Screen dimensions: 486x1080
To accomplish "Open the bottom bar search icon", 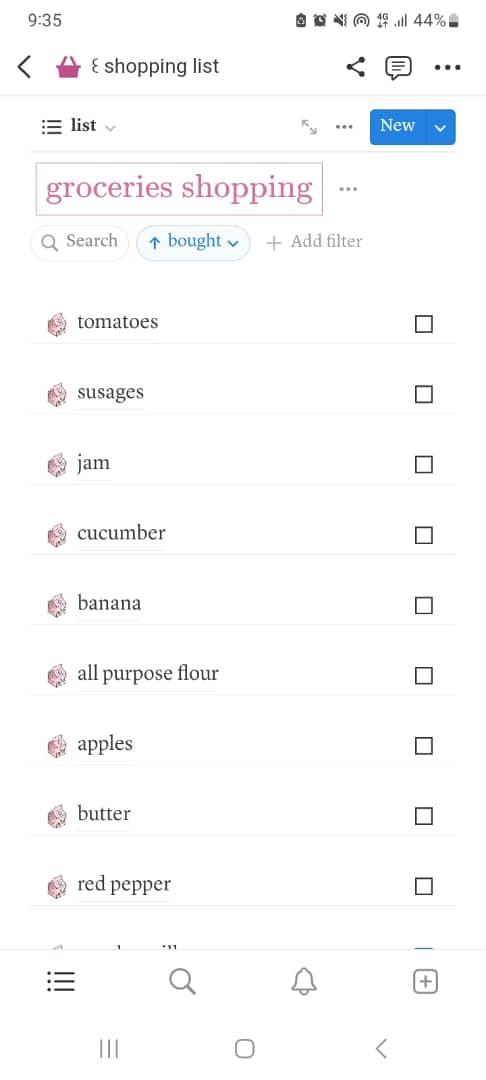I will (182, 982).
